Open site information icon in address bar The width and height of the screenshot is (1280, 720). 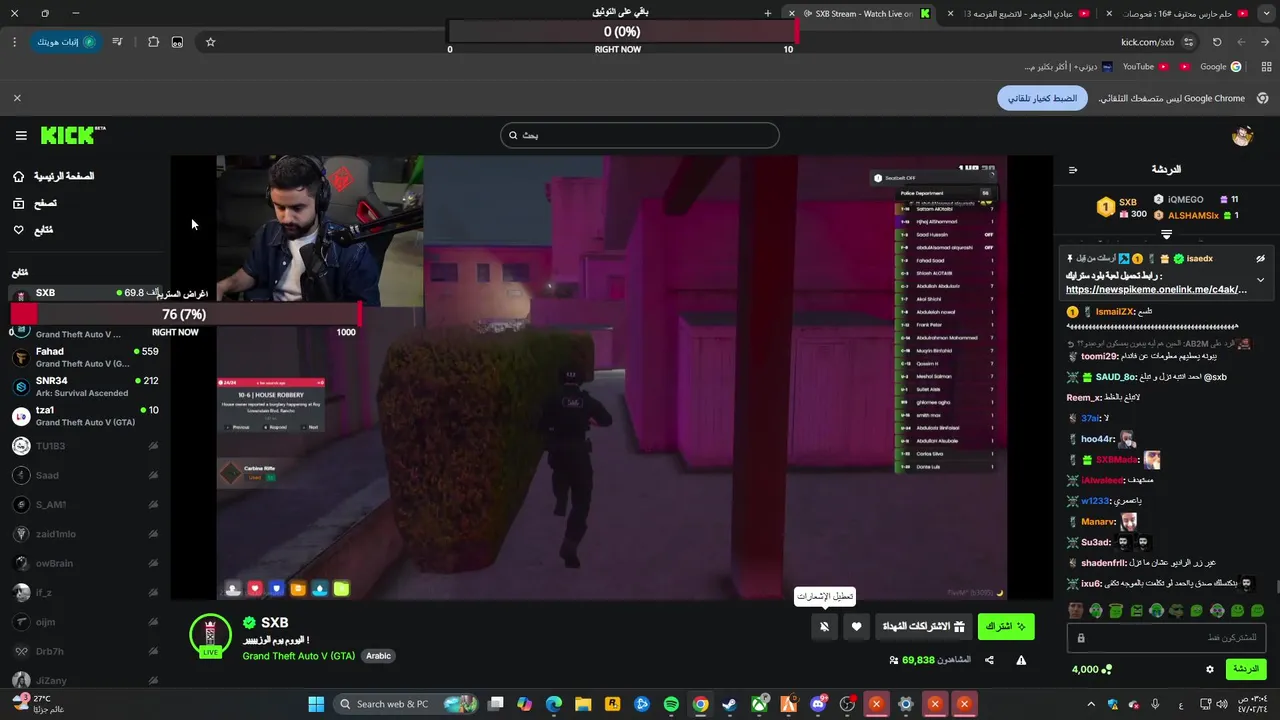point(1188,42)
